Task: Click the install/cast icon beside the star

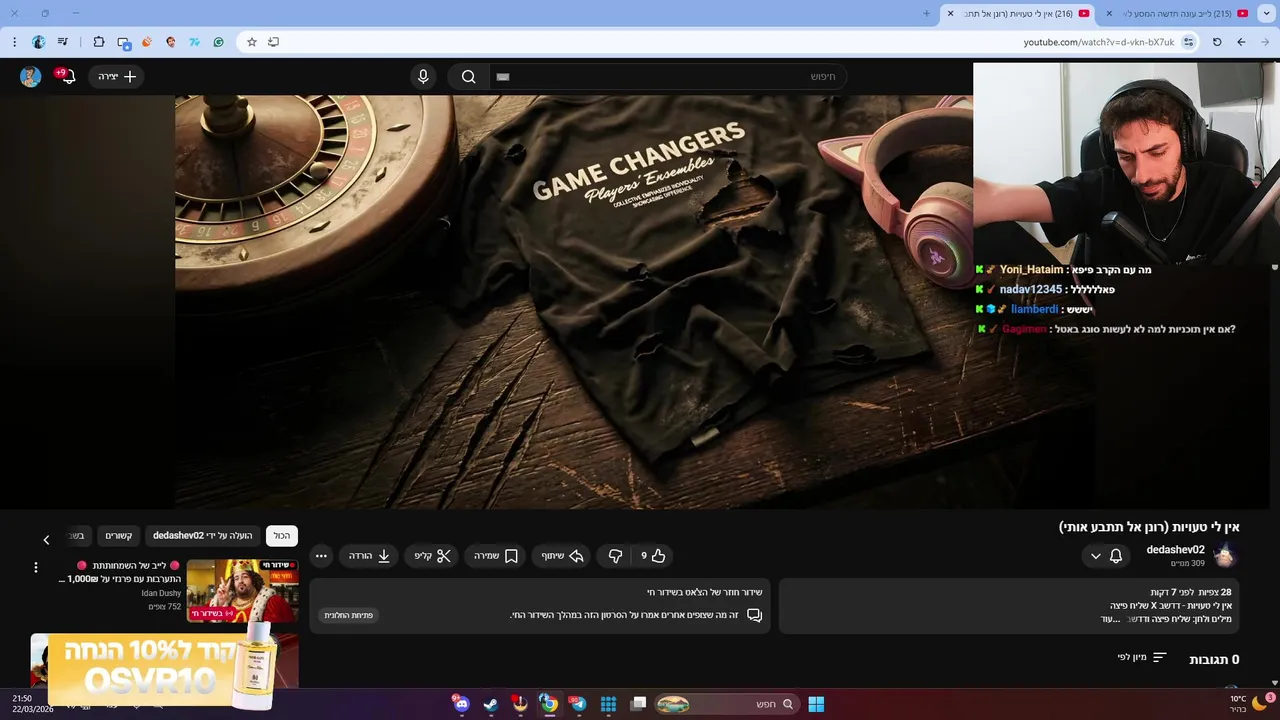Action: pyautogui.click(x=274, y=42)
